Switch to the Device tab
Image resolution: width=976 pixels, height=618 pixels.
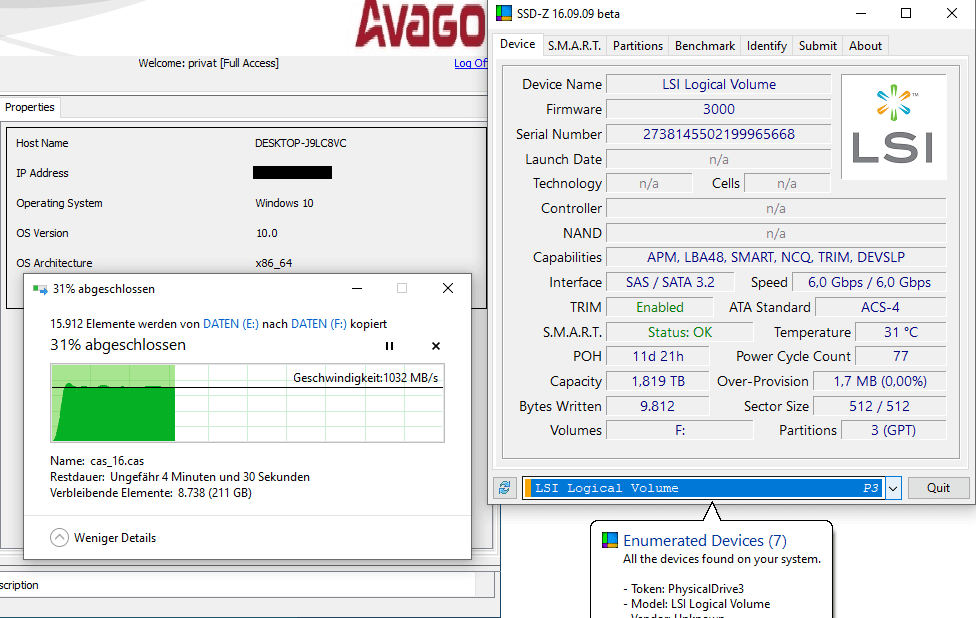click(517, 44)
